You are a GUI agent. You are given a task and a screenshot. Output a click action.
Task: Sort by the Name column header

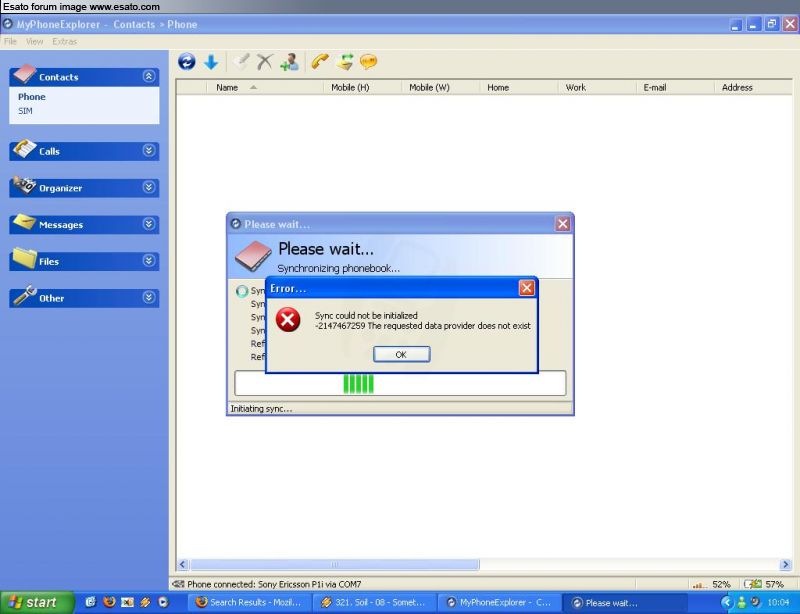coord(265,87)
